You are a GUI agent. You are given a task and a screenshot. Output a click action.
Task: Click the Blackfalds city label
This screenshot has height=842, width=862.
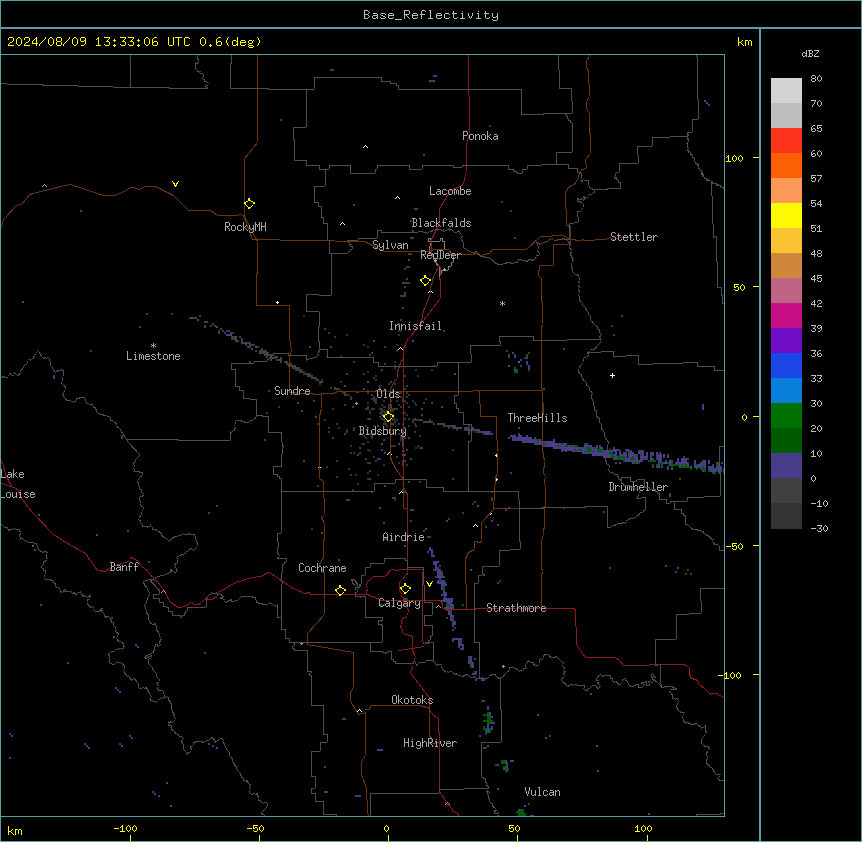pos(441,223)
